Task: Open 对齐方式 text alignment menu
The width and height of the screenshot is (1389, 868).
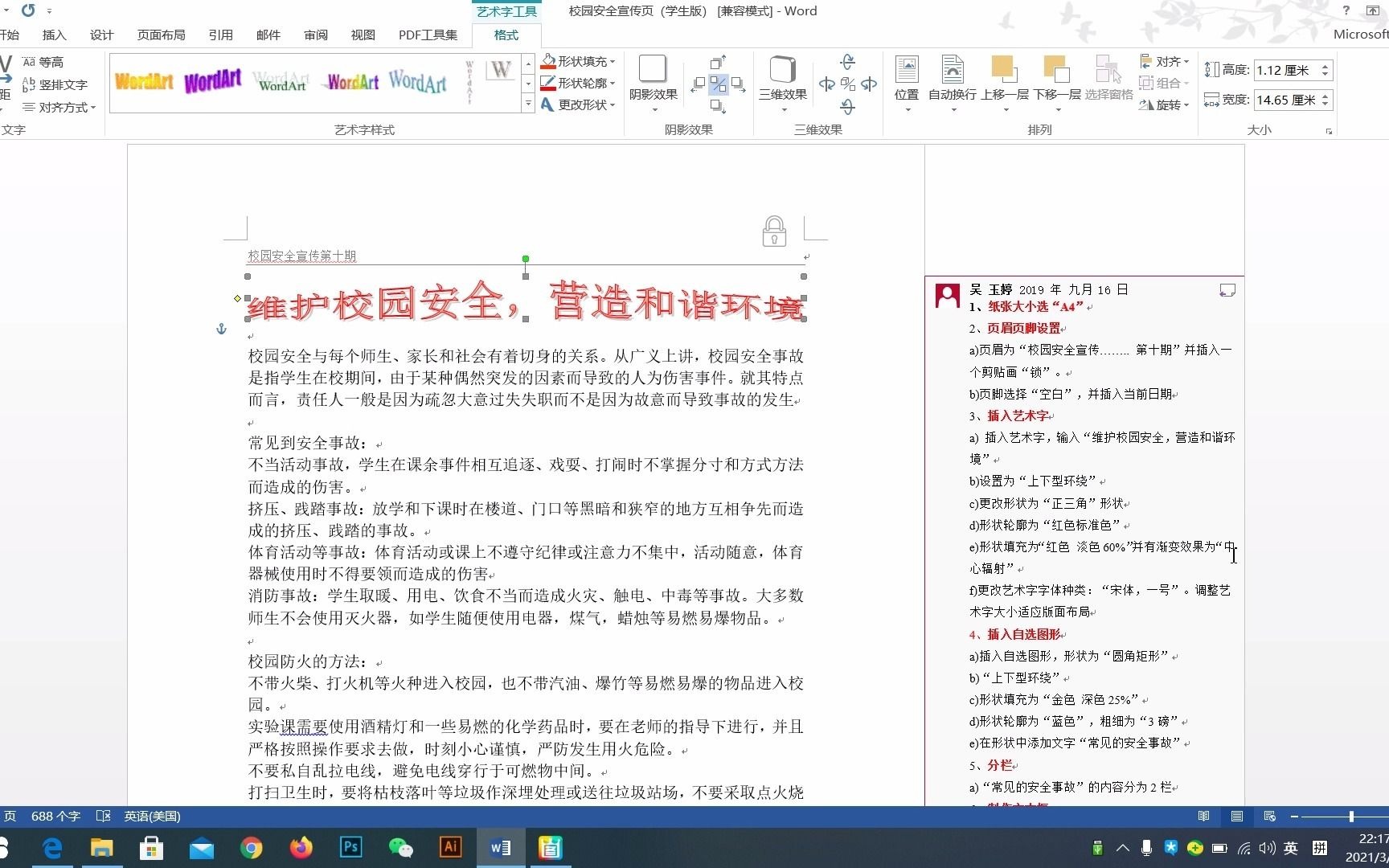Action: point(59,107)
